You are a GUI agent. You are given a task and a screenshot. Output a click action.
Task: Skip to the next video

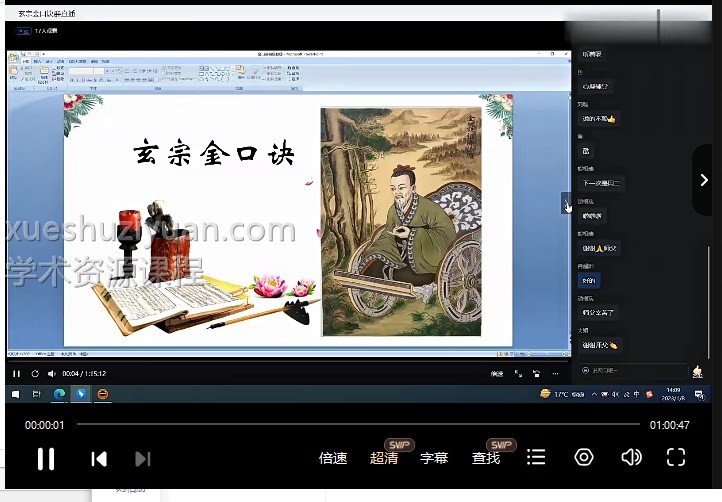[142, 459]
